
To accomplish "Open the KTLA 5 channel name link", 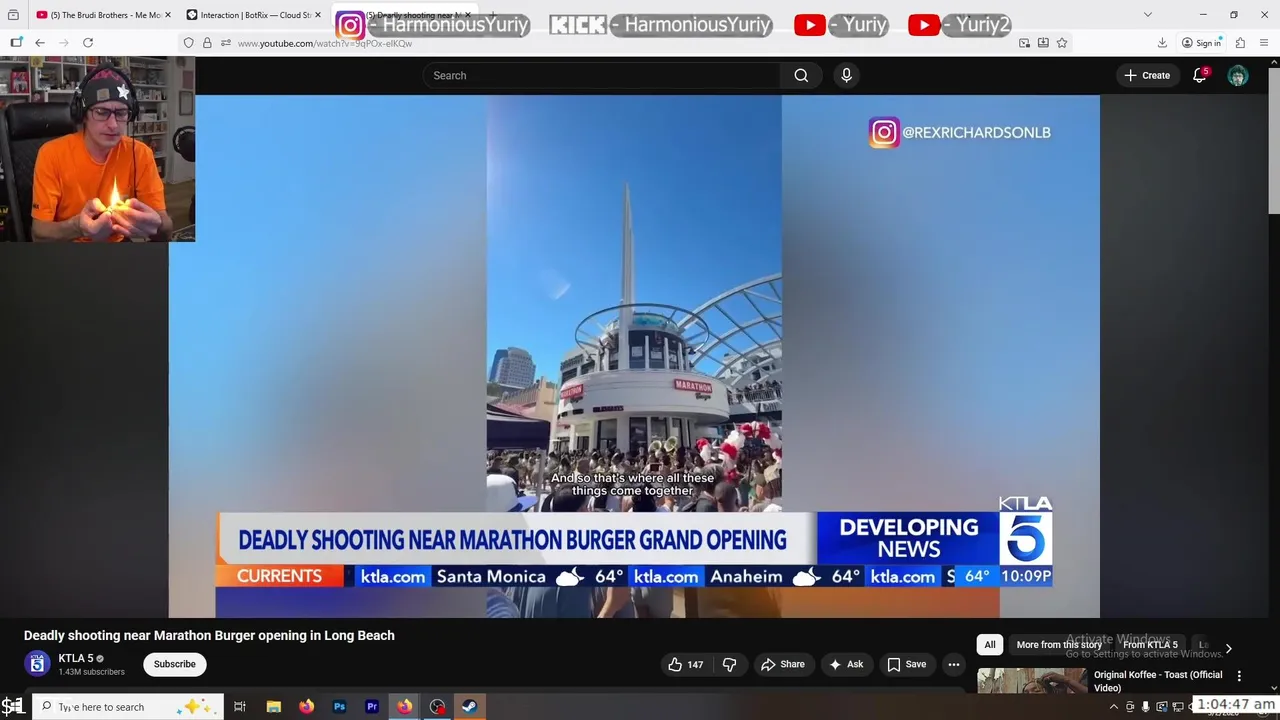I will pos(75,658).
